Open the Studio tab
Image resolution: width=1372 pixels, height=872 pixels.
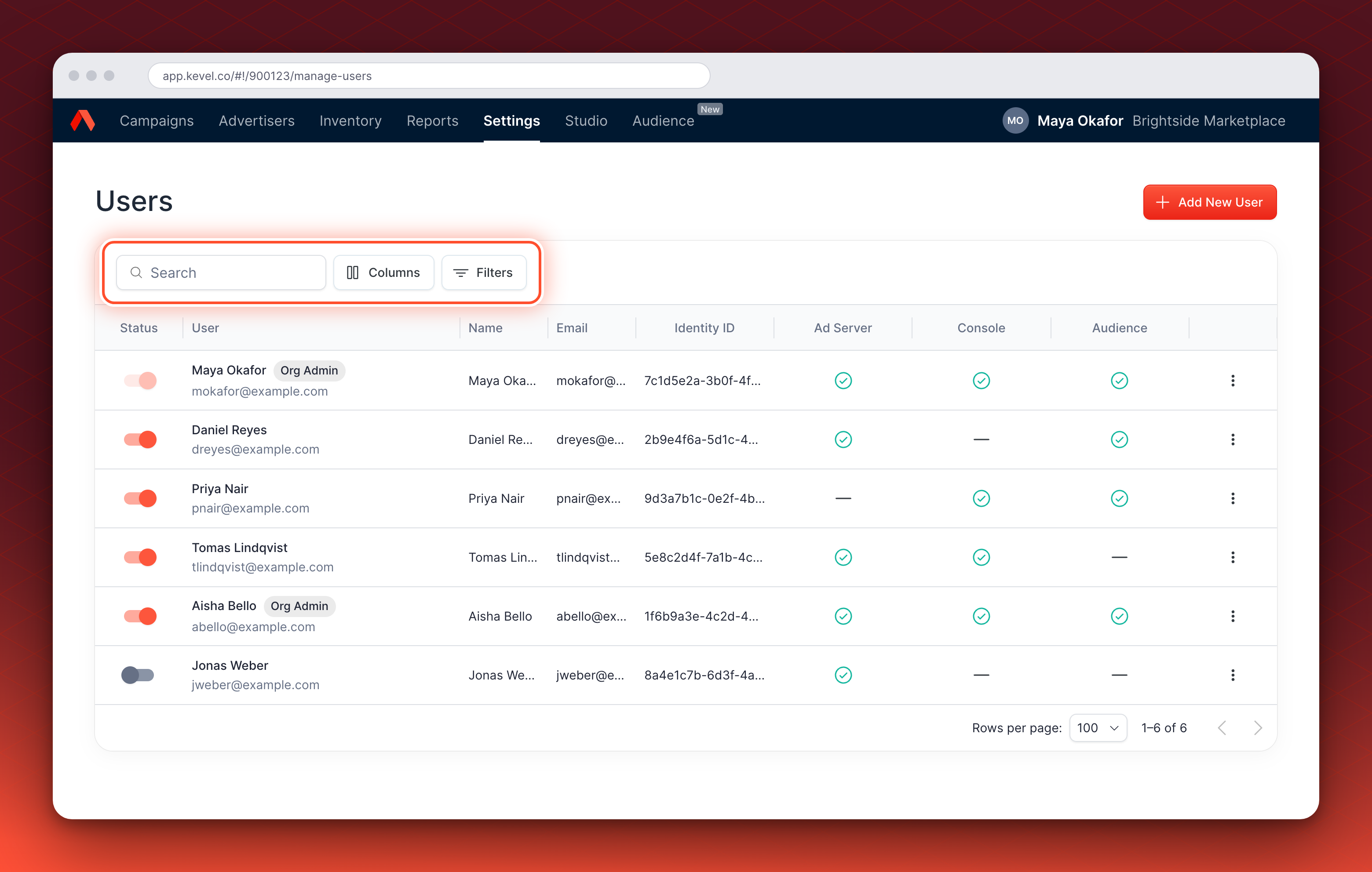(x=586, y=121)
